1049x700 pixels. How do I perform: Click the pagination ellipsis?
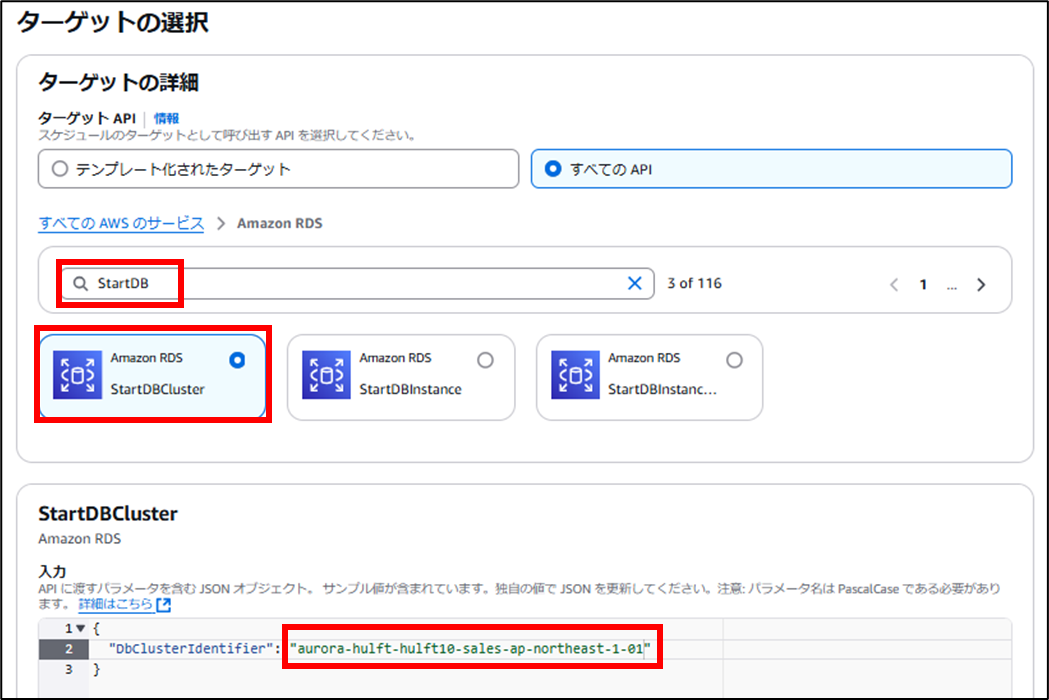[952, 286]
